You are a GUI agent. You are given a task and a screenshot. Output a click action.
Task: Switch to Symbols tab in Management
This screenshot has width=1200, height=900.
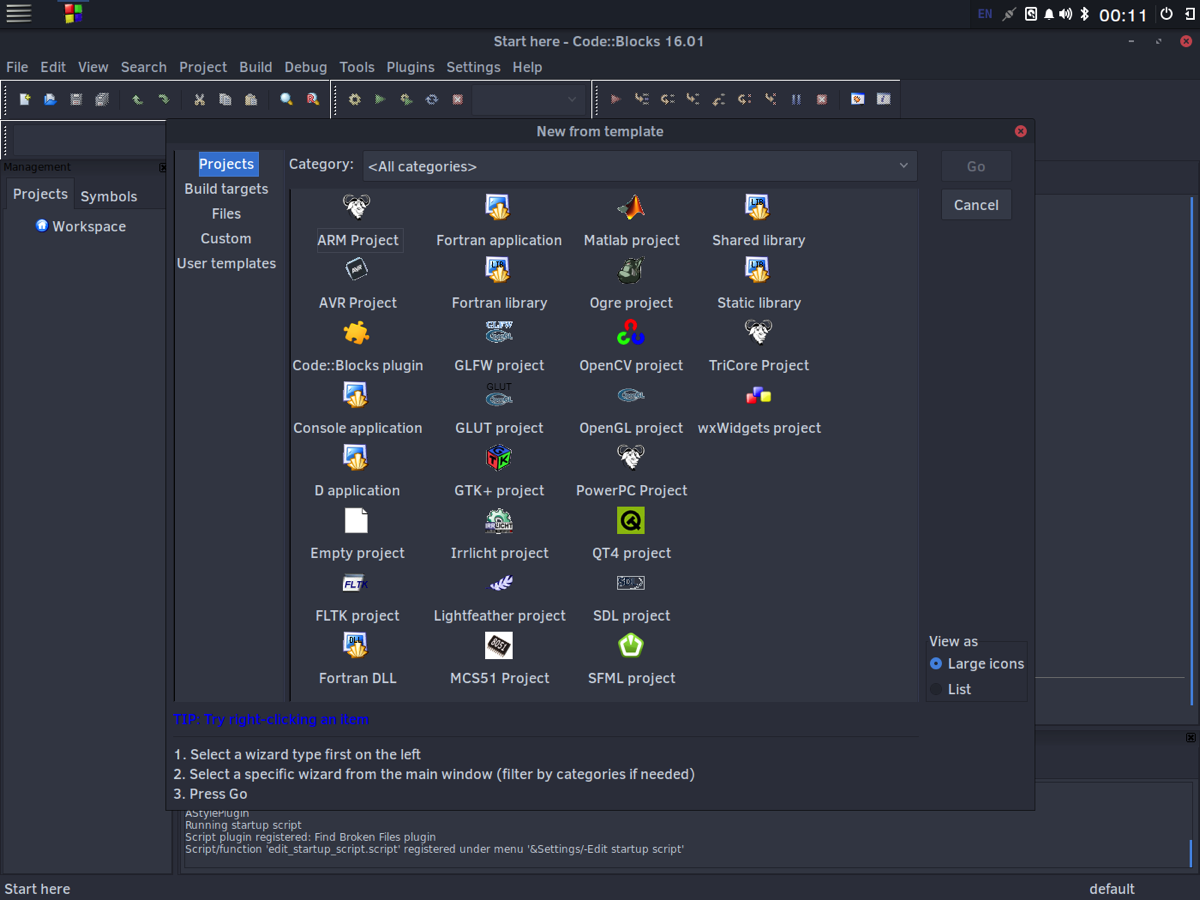coord(109,196)
